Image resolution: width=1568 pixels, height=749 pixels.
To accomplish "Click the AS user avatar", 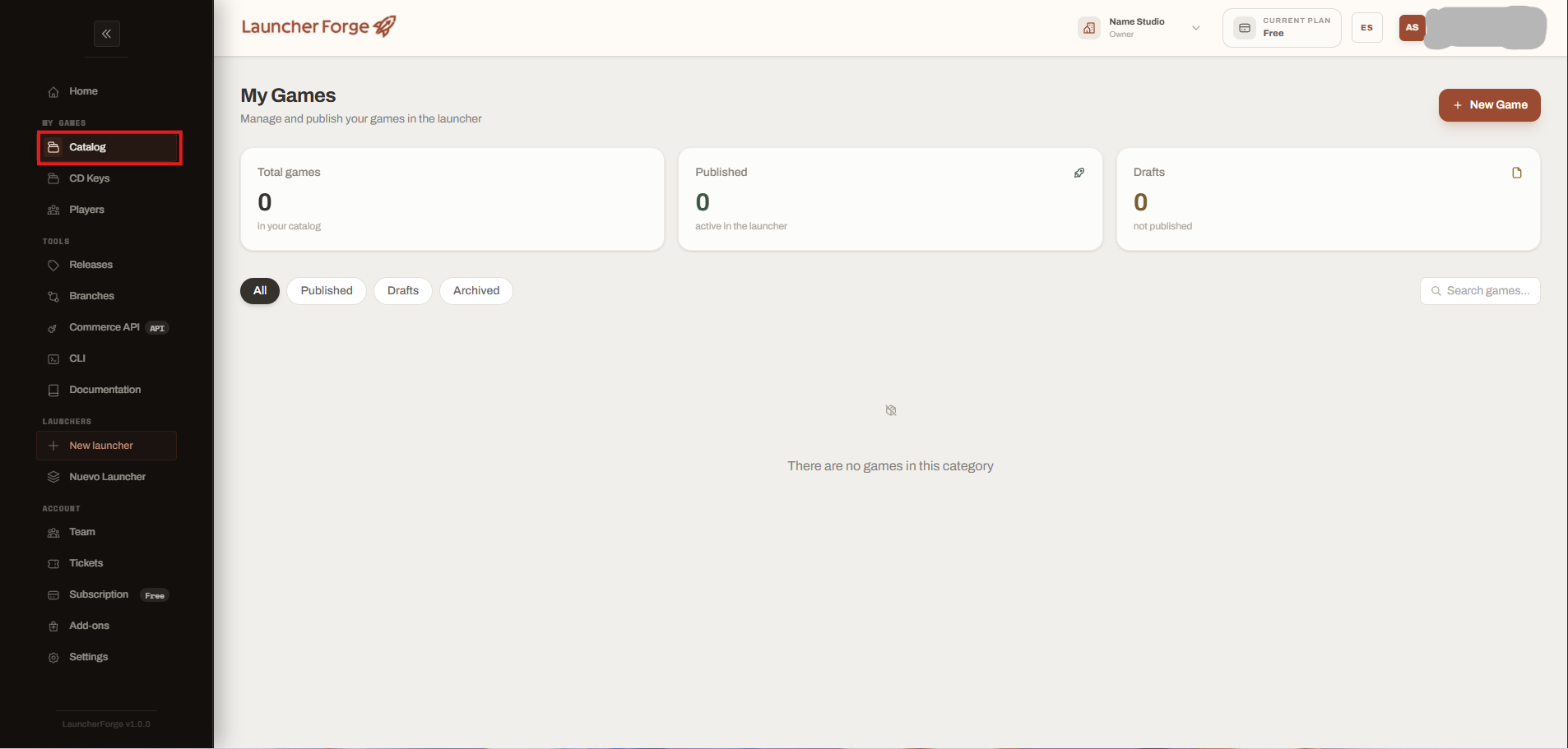I will [1412, 27].
